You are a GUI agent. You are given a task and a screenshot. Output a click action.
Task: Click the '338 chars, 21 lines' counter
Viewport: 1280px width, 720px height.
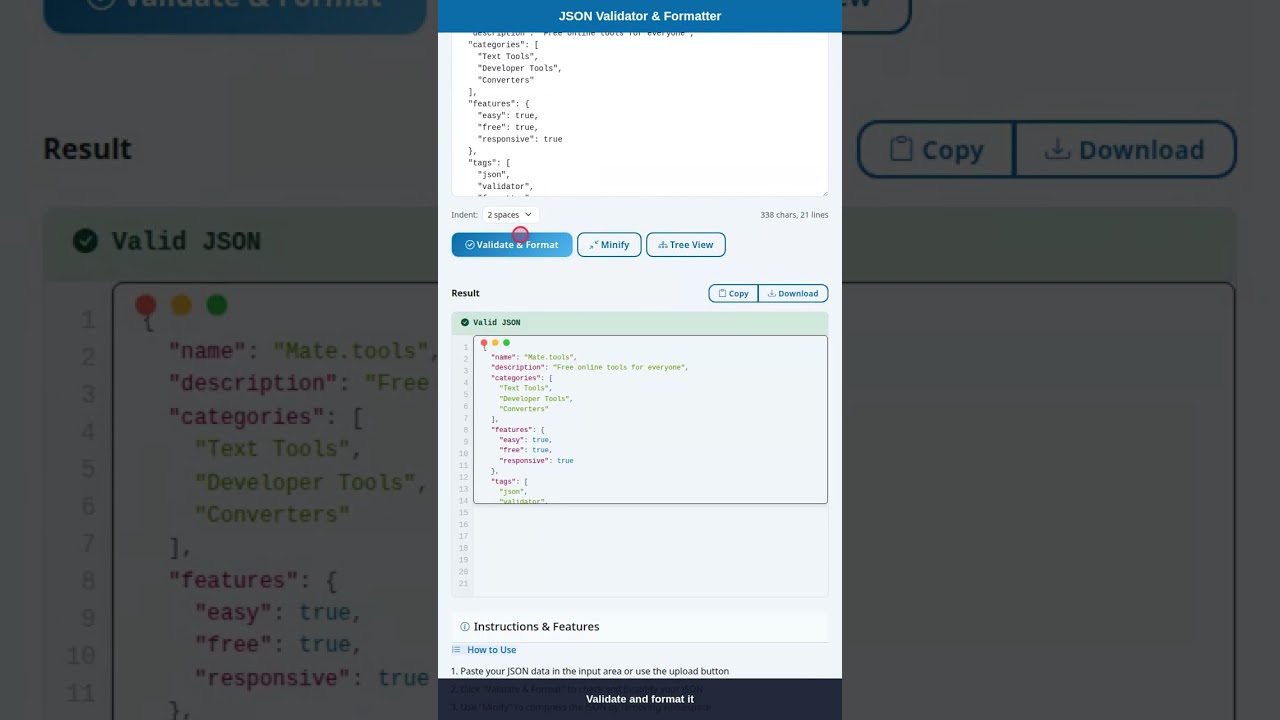794,215
